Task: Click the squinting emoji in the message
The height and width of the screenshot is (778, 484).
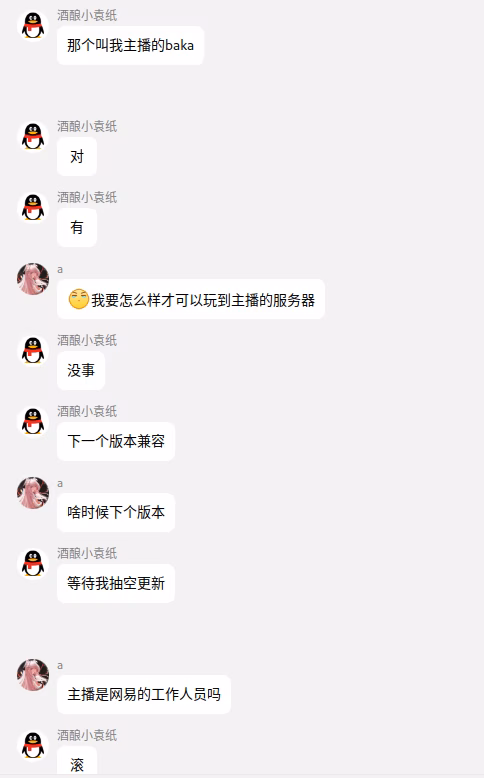Action: click(78, 299)
